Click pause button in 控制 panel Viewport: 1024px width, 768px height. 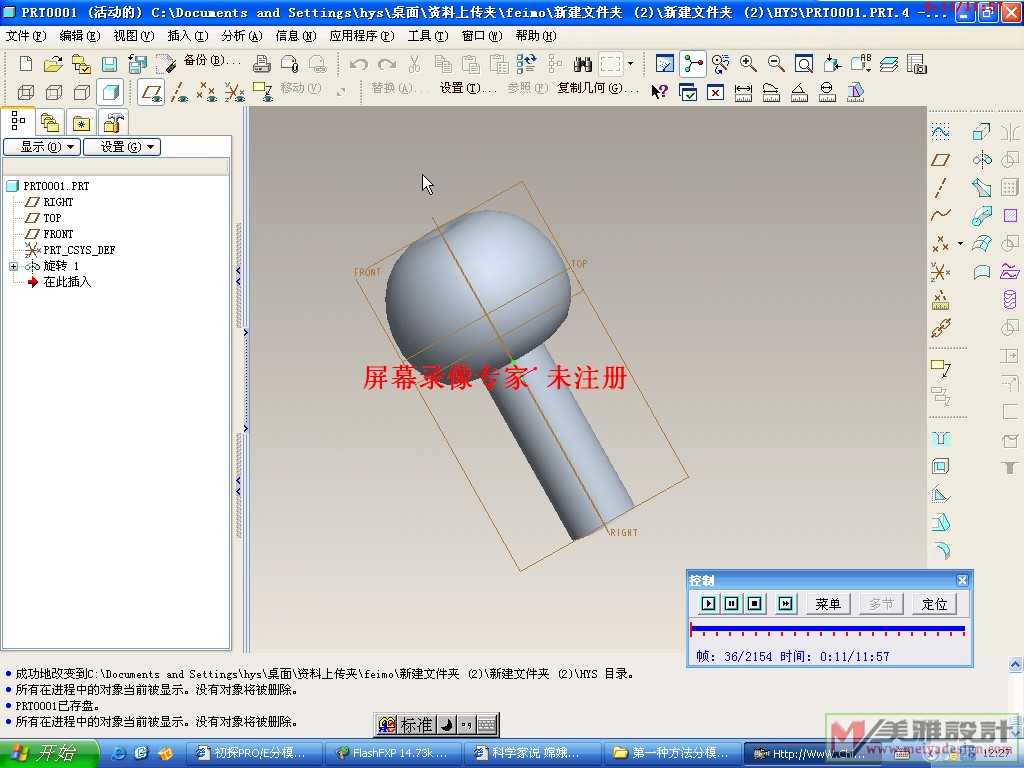tap(731, 603)
